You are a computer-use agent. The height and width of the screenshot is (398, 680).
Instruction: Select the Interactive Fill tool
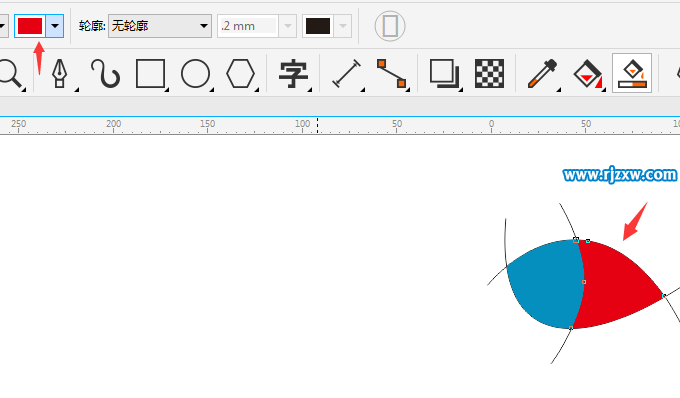pyautogui.click(x=588, y=74)
